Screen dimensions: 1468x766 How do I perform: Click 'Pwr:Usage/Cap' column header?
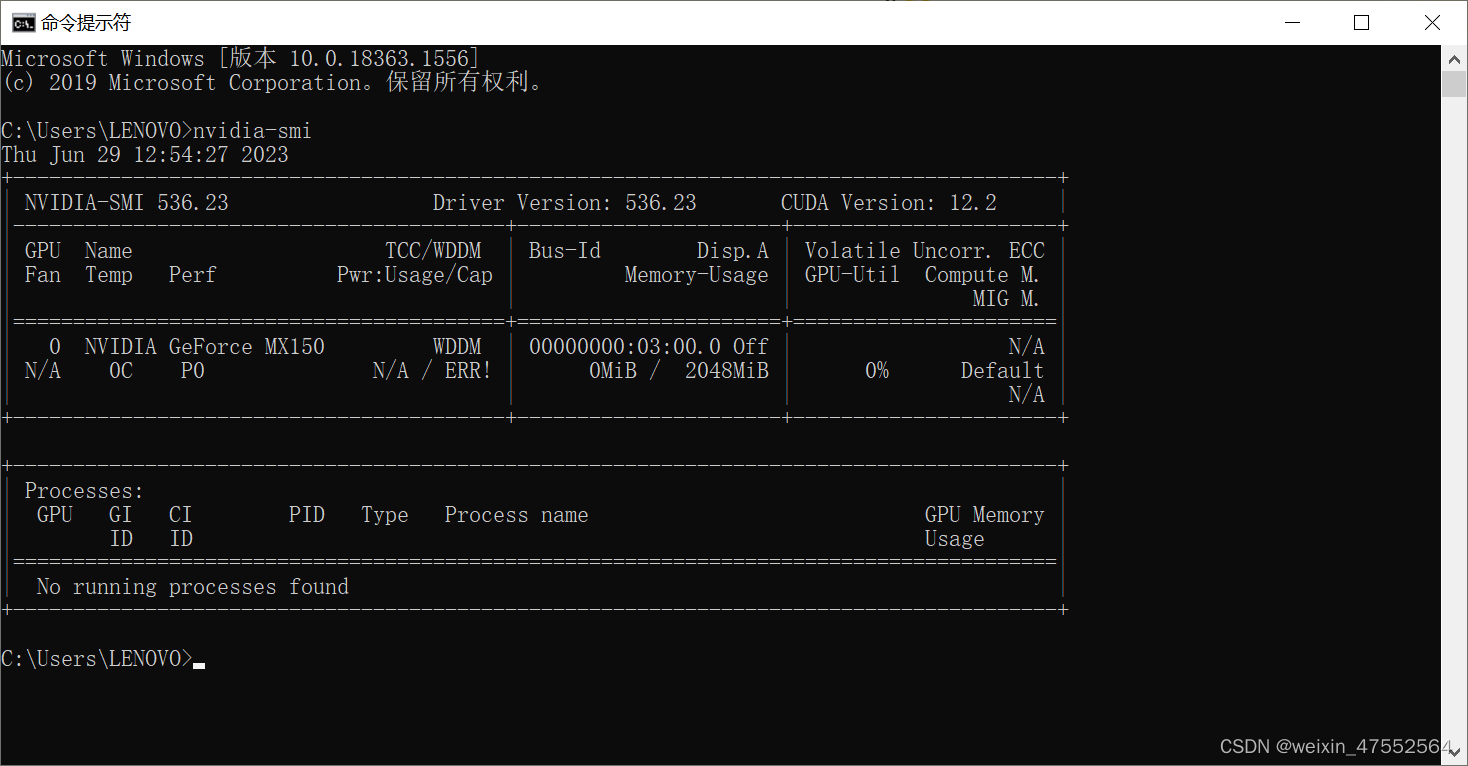(415, 275)
